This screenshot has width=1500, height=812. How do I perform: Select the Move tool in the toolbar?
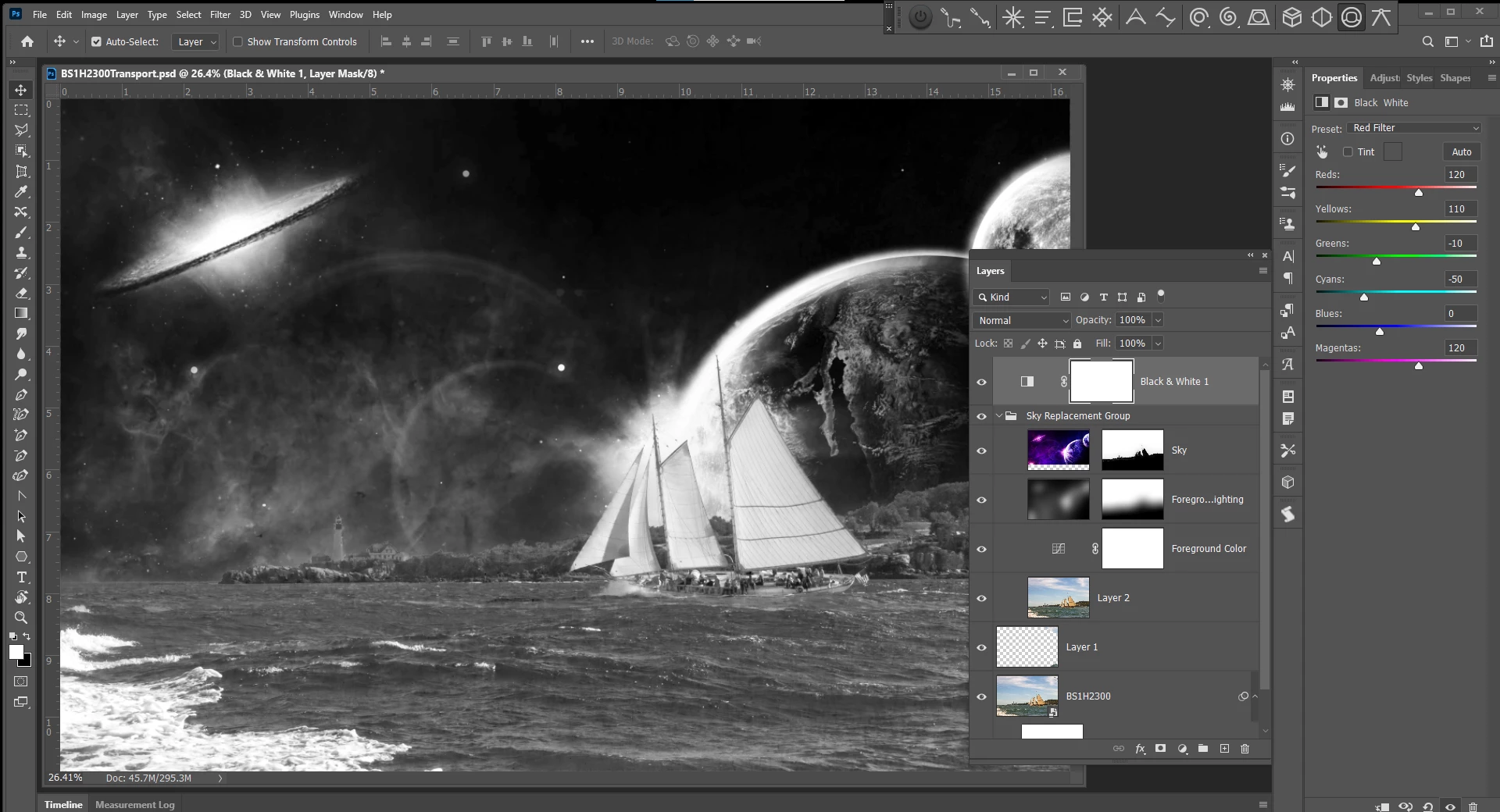tap(21, 90)
